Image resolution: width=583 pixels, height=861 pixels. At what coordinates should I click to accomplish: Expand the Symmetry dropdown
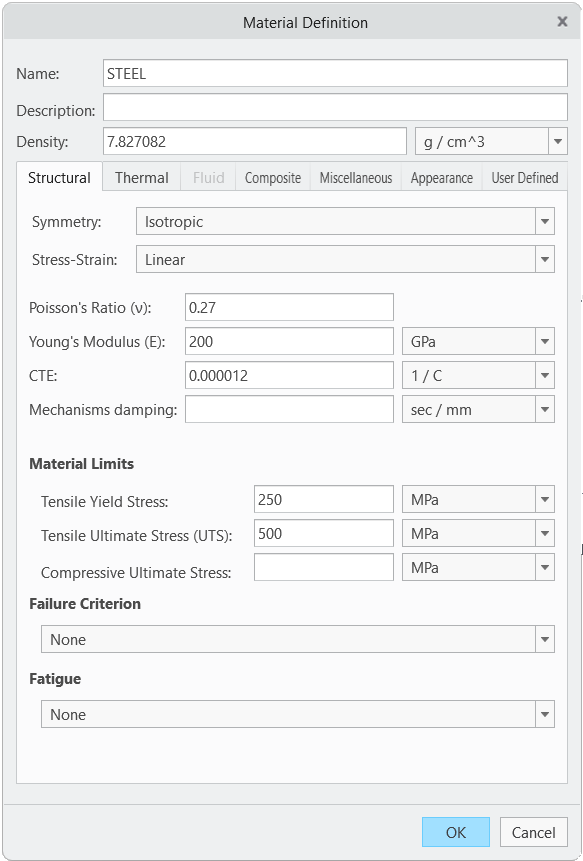545,222
